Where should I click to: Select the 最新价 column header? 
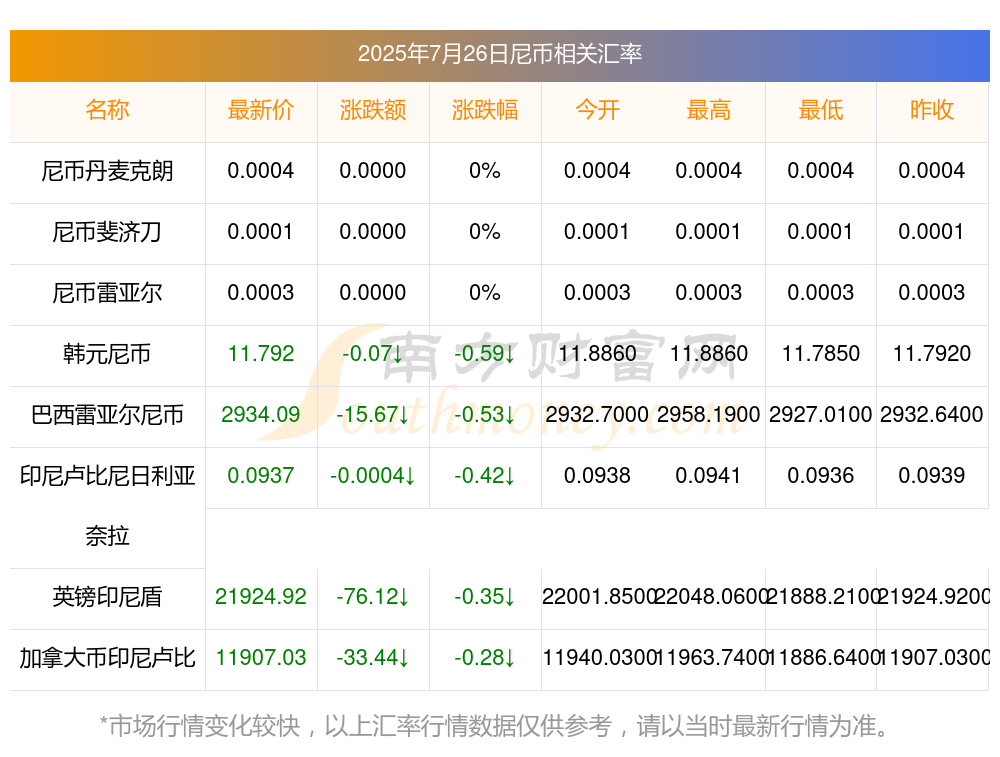[260, 110]
